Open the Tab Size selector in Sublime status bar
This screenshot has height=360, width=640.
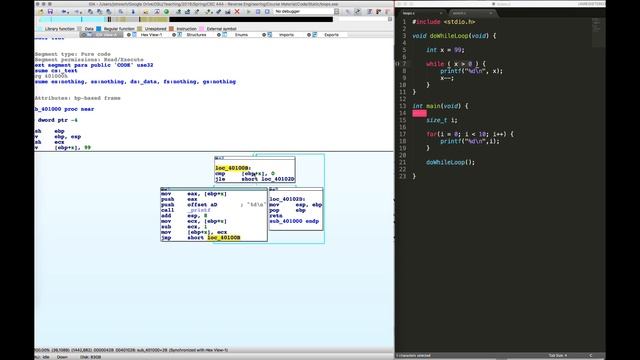[558, 356]
